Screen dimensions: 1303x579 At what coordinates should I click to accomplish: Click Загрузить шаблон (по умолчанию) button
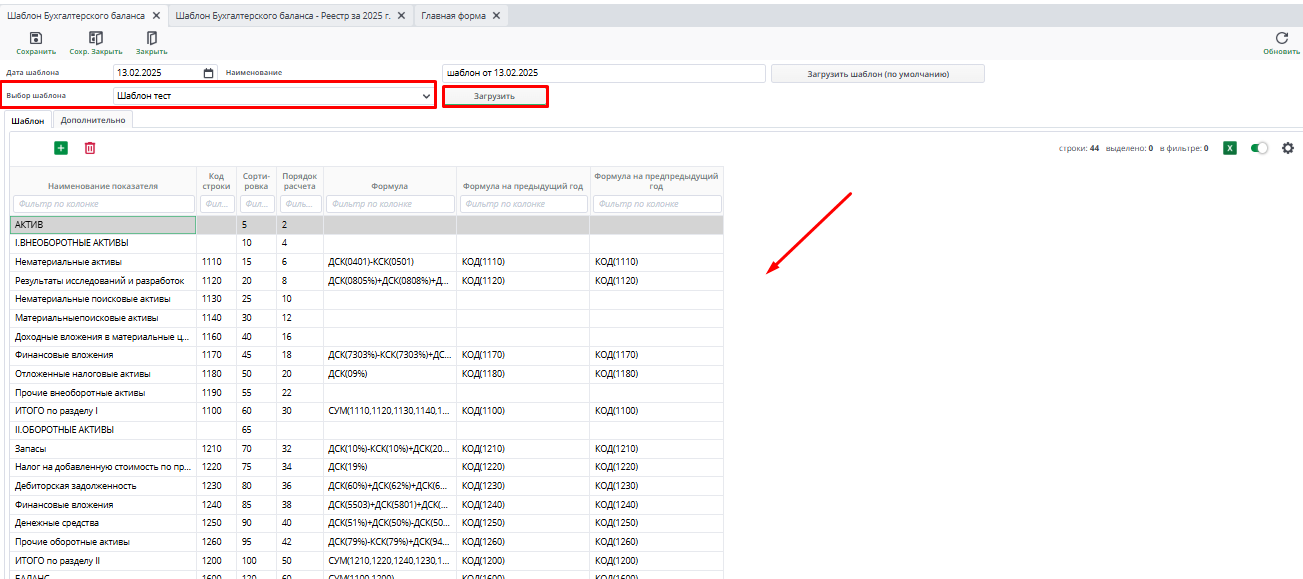[877, 74]
